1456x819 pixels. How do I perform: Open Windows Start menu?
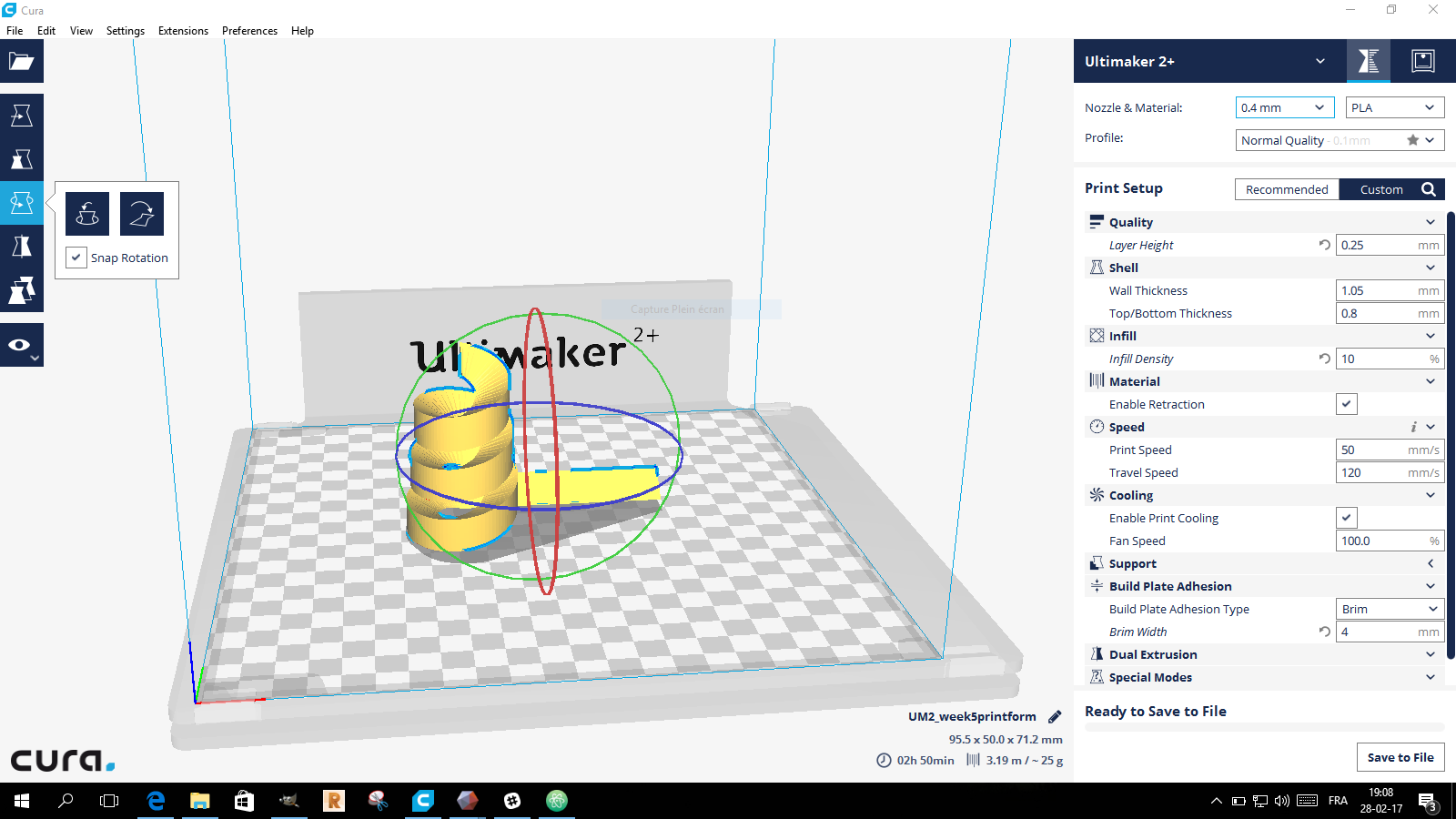tap(22, 801)
